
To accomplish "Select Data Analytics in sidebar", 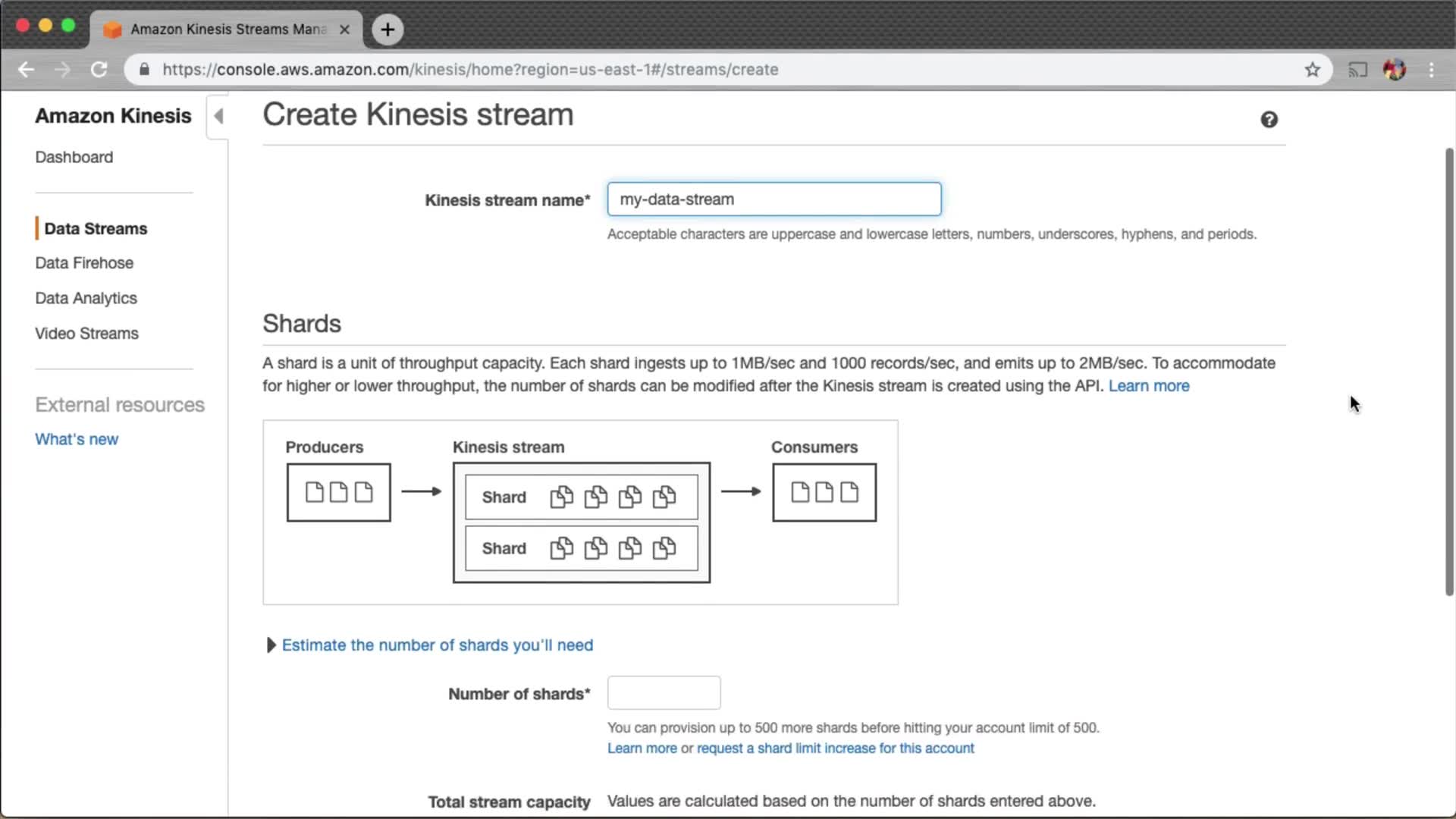I will [x=86, y=298].
